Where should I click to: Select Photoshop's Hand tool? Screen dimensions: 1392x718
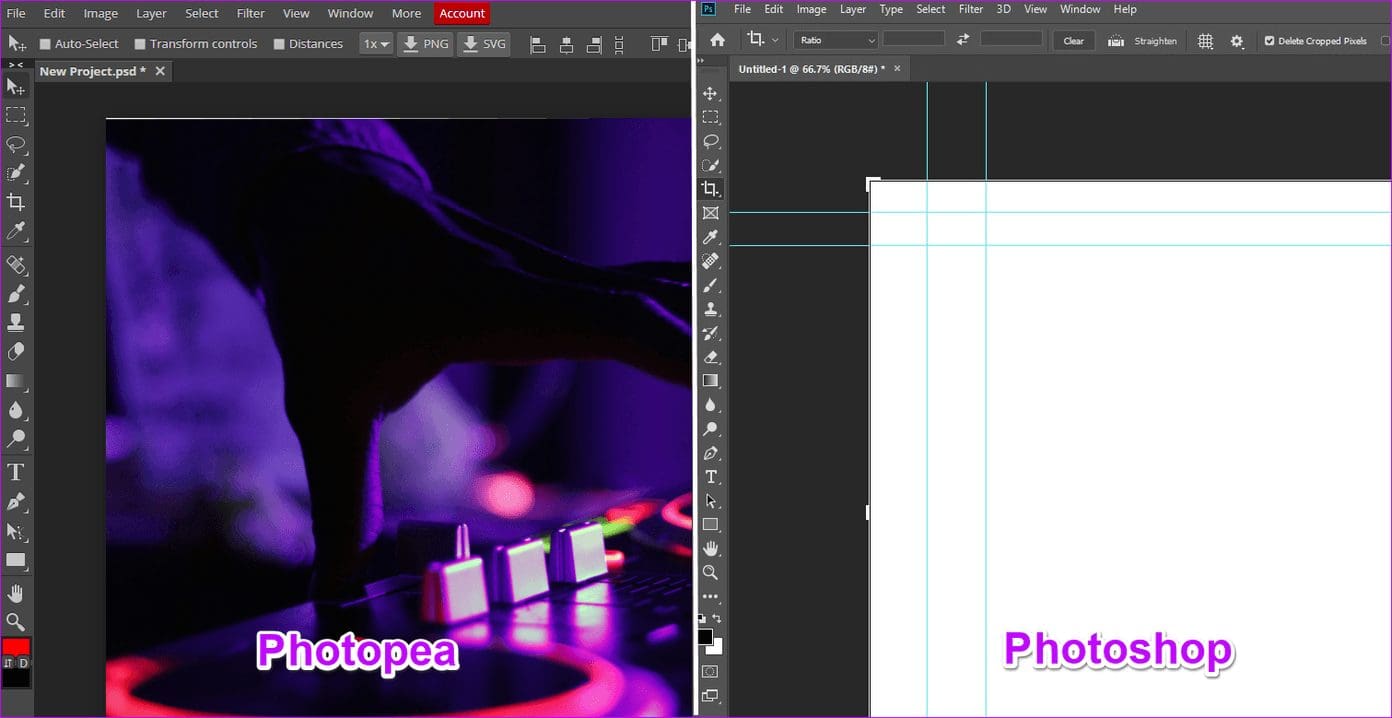click(x=710, y=549)
